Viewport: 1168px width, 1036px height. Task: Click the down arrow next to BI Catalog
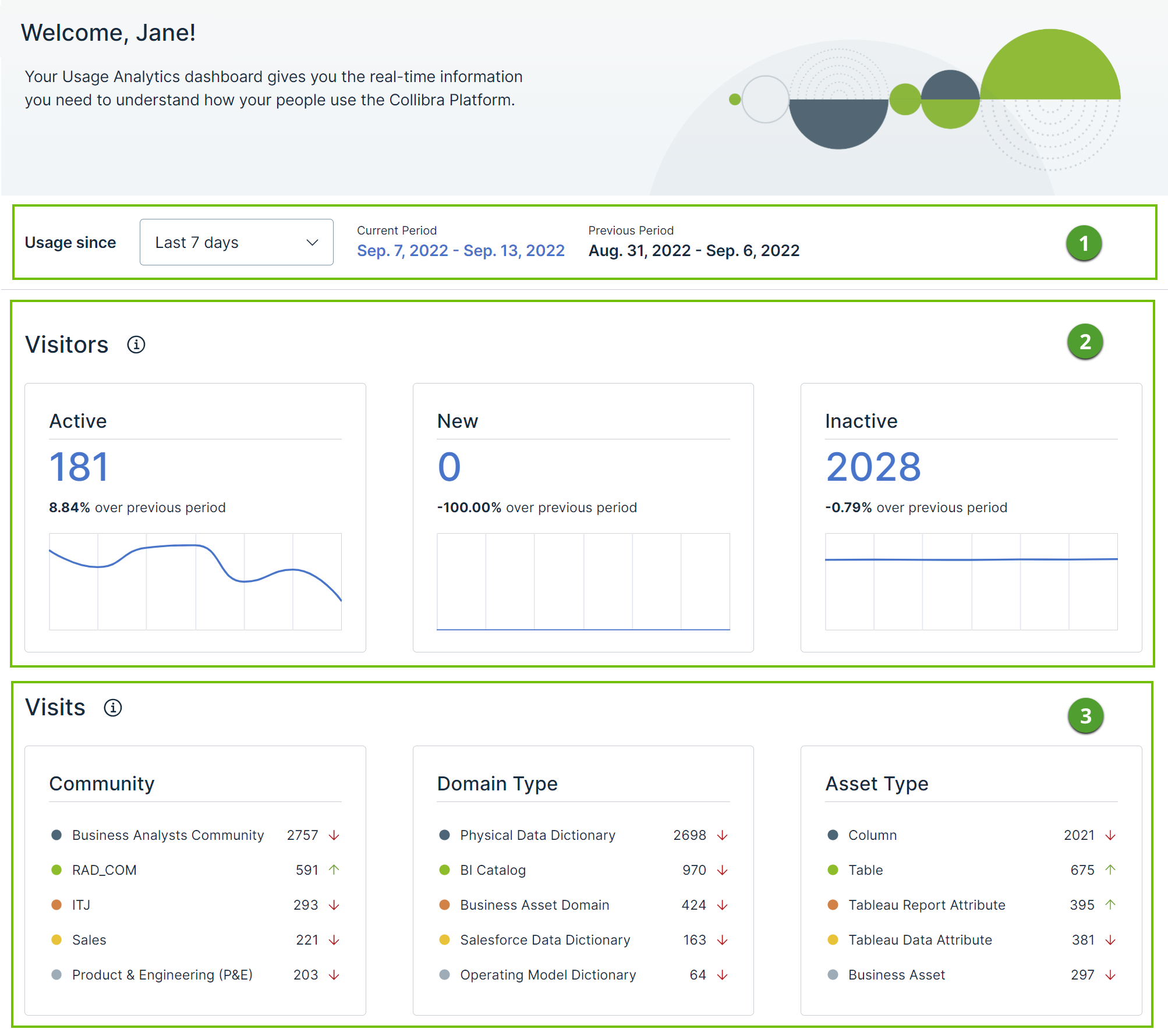point(722,870)
